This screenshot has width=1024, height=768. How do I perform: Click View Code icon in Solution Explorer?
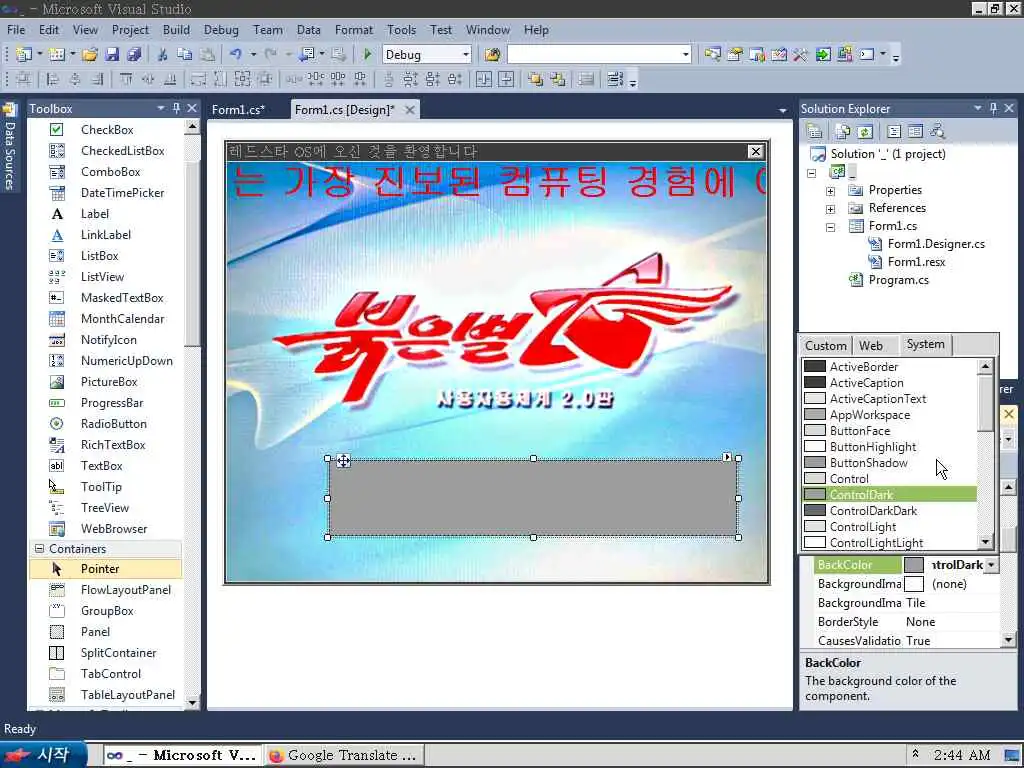tap(894, 131)
